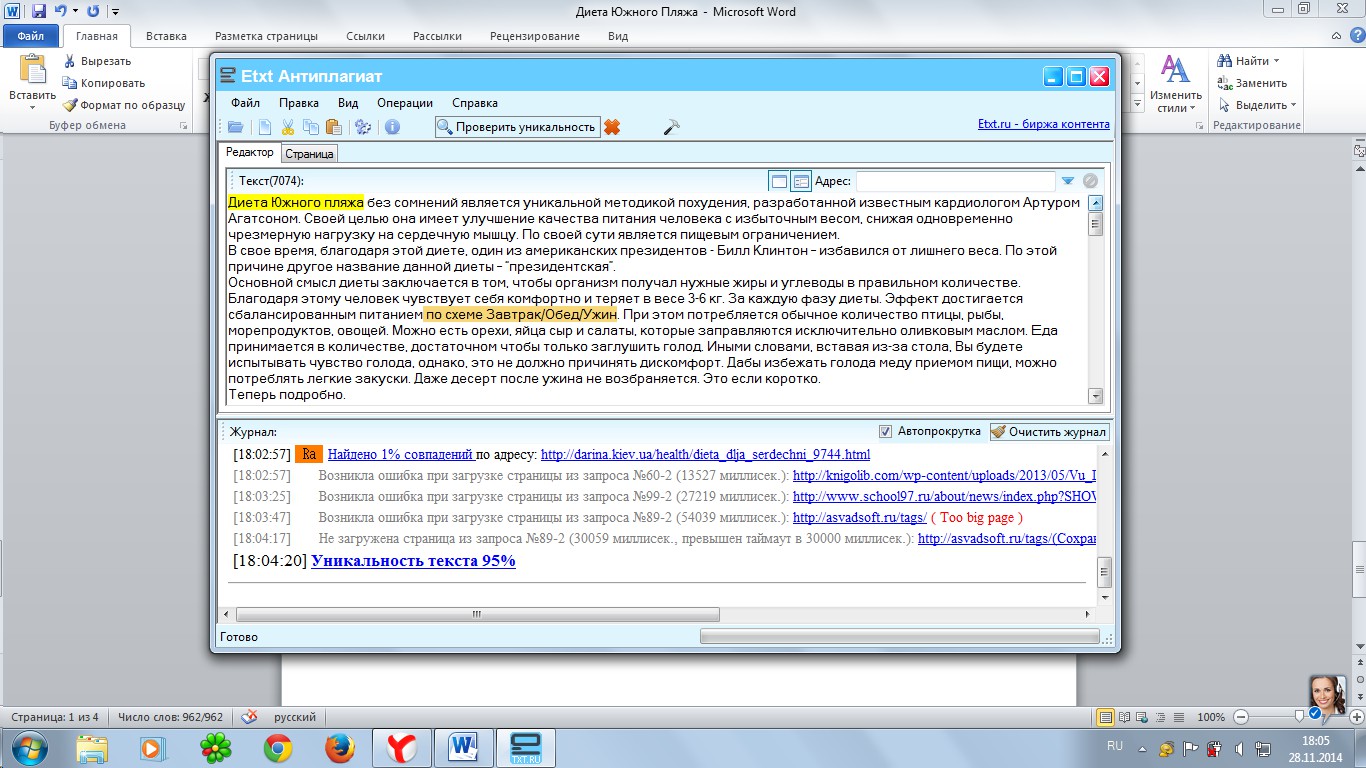This screenshot has width=1366, height=768.
Task: Cut text using Etxt scissors icon
Action: coord(288,127)
